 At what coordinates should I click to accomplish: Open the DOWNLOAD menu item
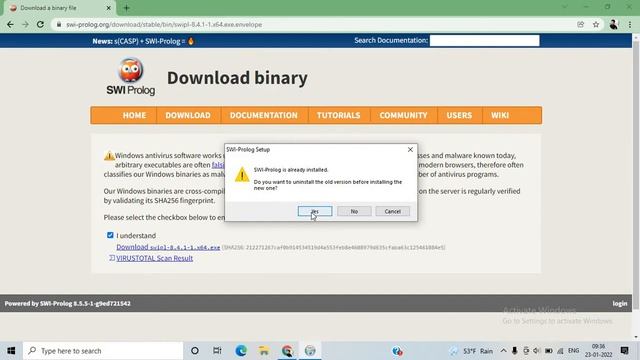188,115
